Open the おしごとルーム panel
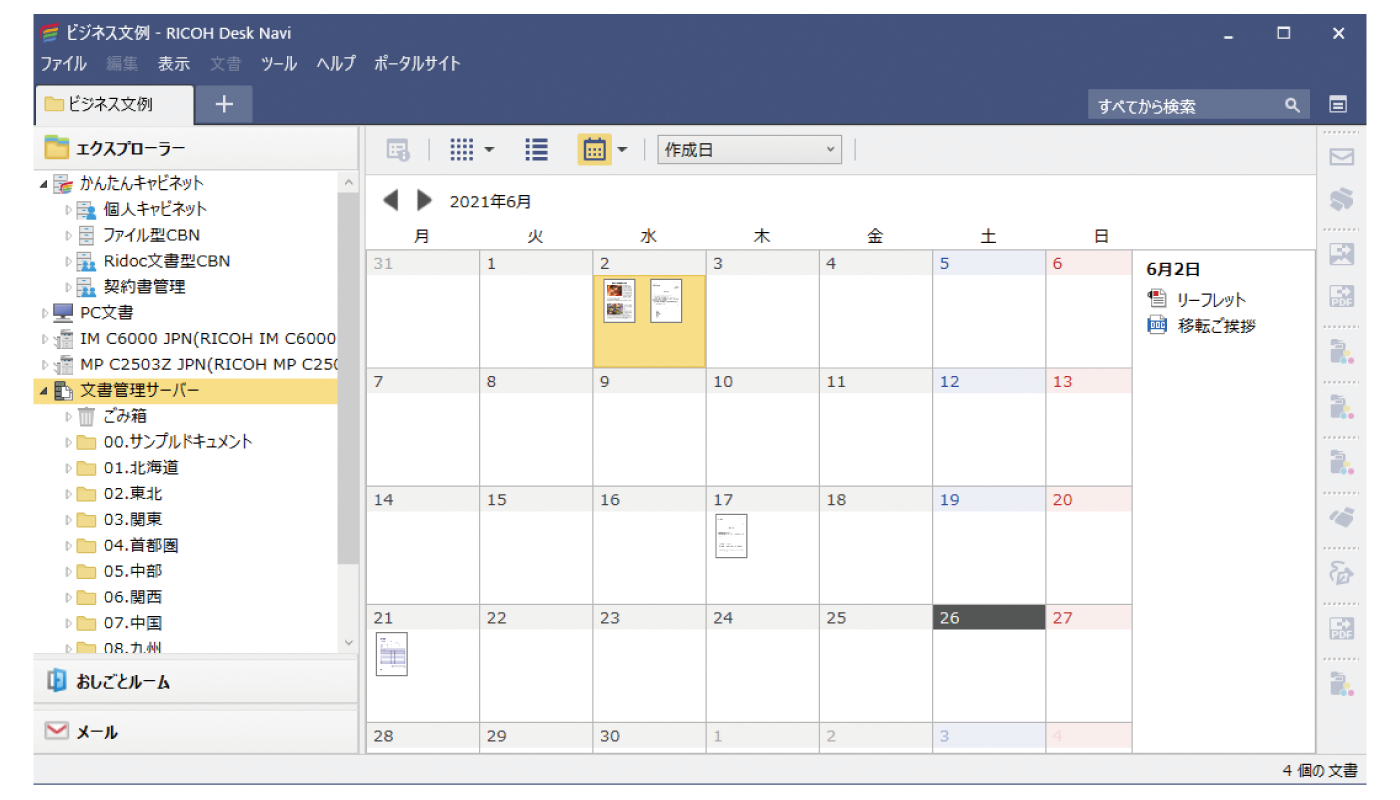Screen dimensions: 1400x800 point(122,682)
